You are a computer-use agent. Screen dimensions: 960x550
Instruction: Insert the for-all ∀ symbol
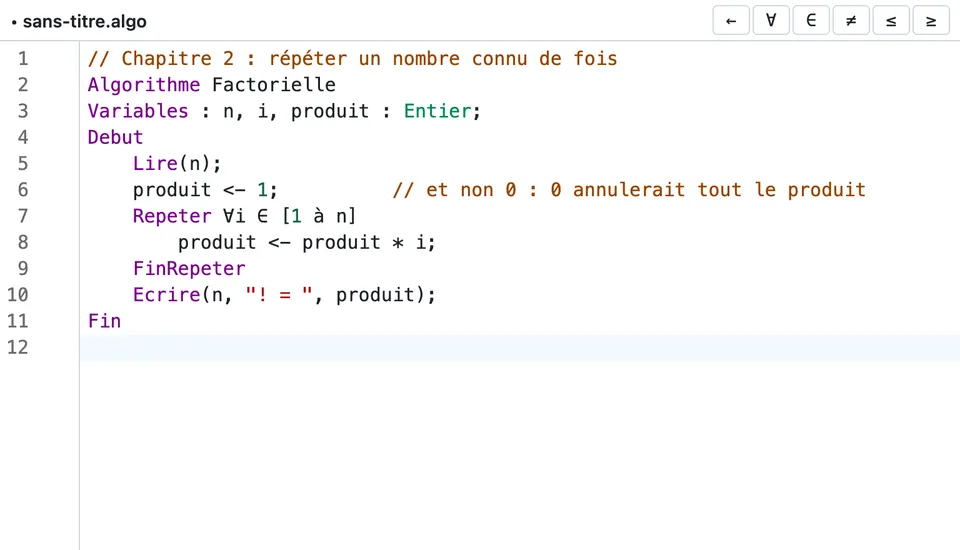tap(771, 21)
